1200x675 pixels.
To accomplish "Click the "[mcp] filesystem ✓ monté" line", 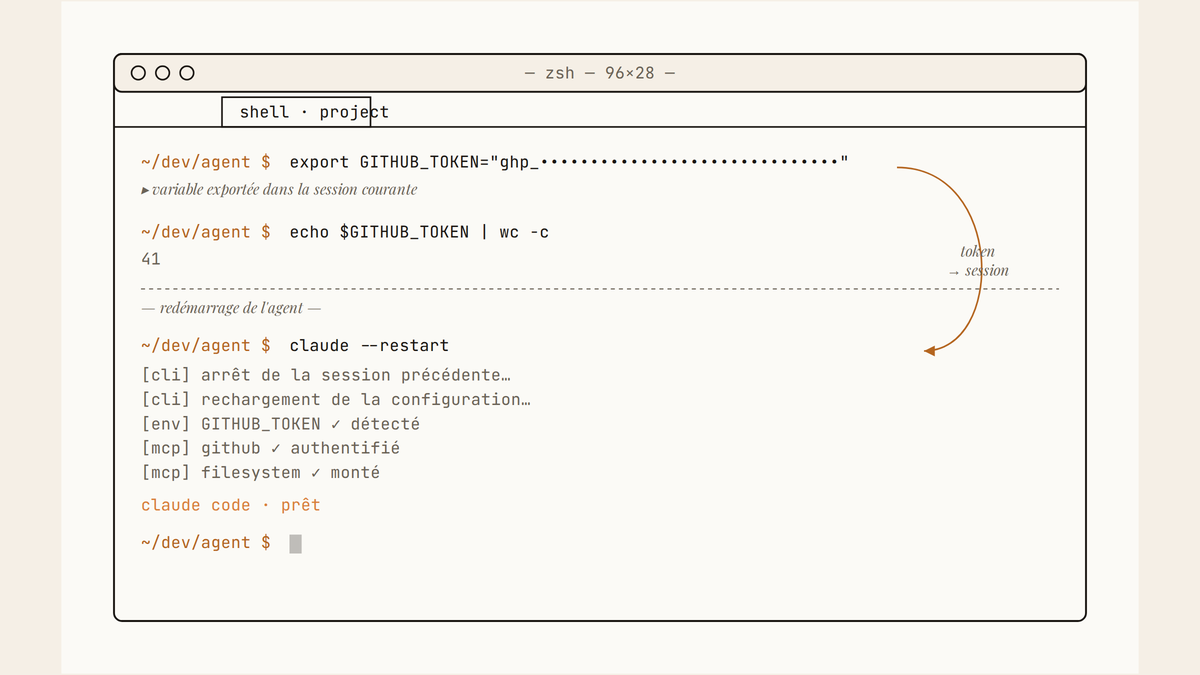I will coord(261,472).
